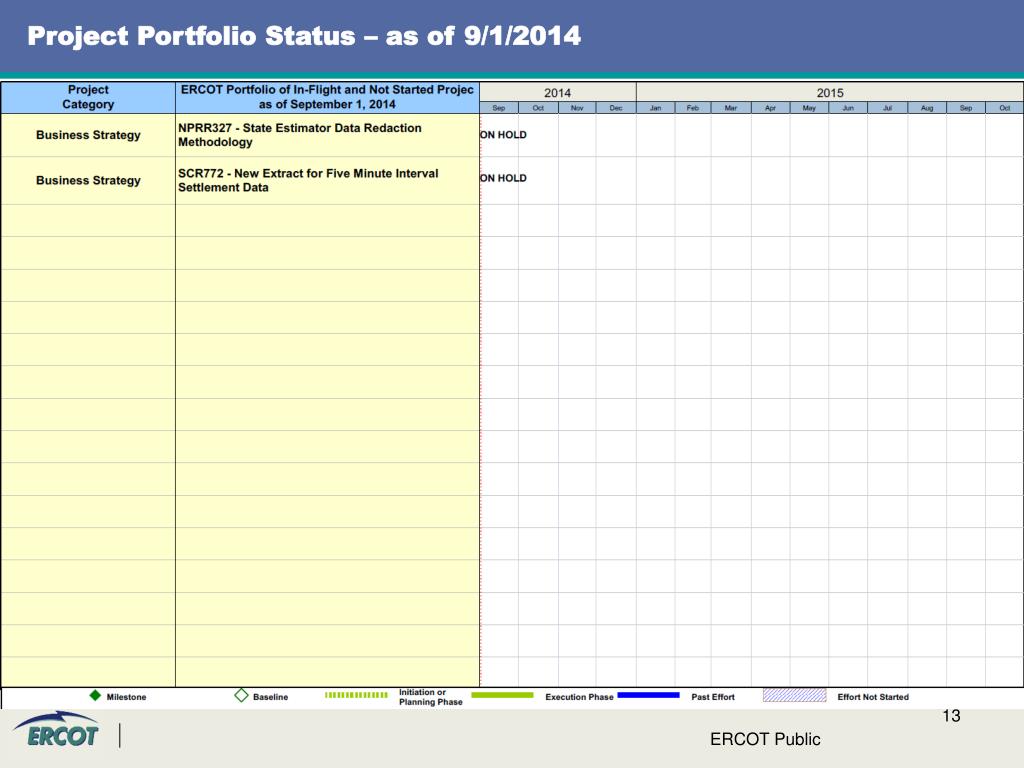This screenshot has height=768, width=1024.
Task: Select the blue Past Effort bar
Action: click(x=648, y=695)
